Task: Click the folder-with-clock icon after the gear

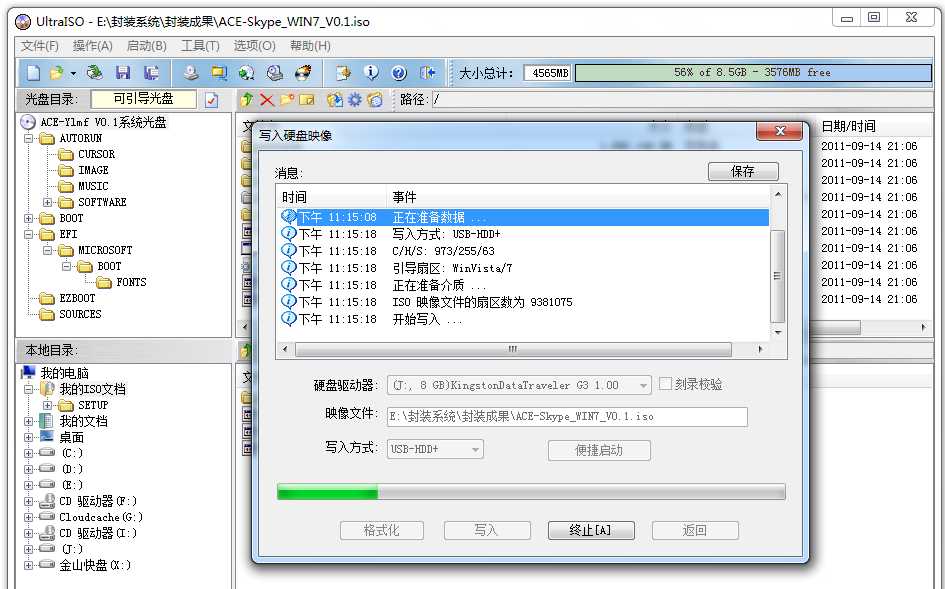Action: point(375,99)
